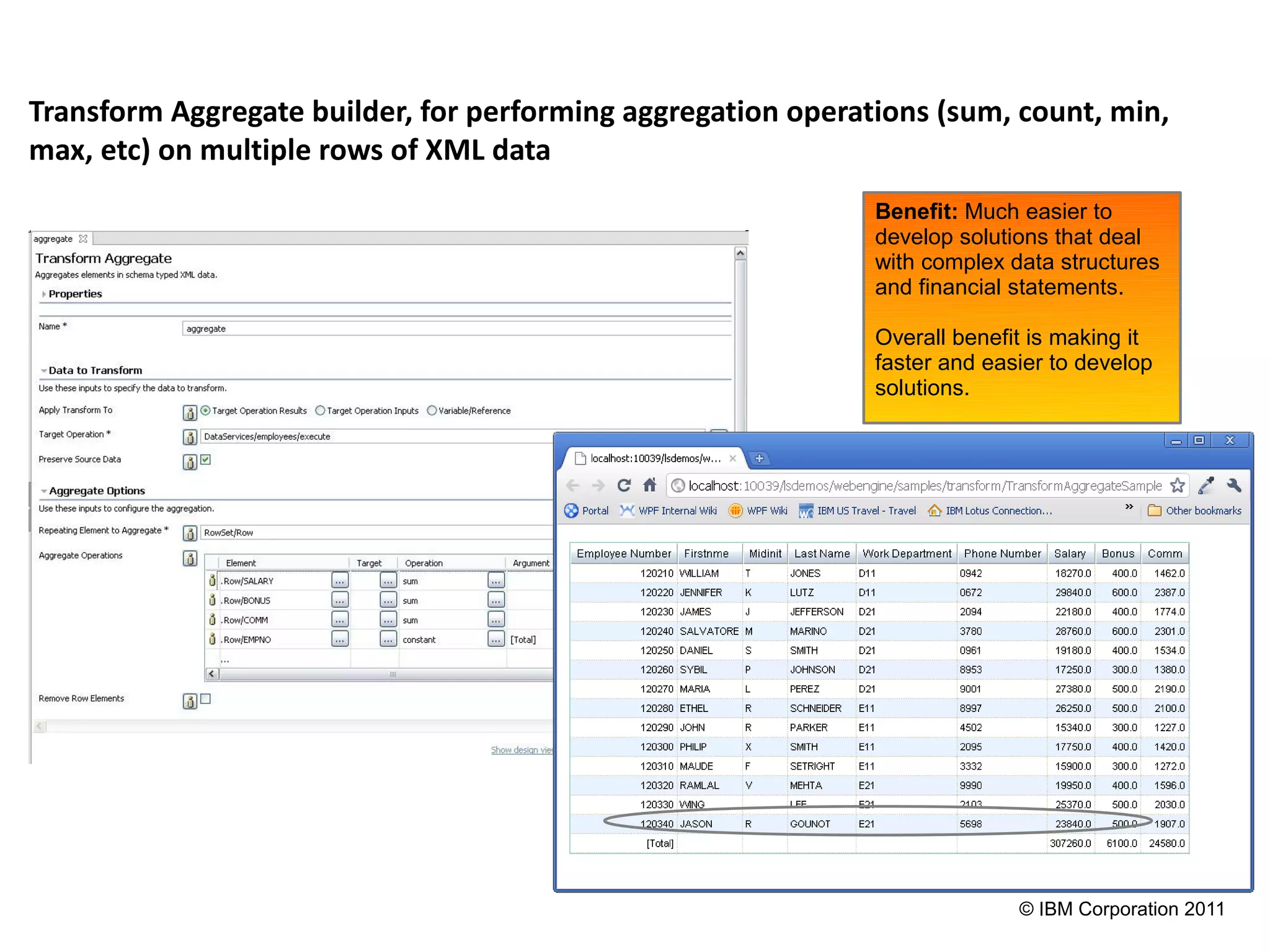This screenshot has width=1270, height=952.
Task: Open IBM US Travel bookmark
Action: click(857, 510)
